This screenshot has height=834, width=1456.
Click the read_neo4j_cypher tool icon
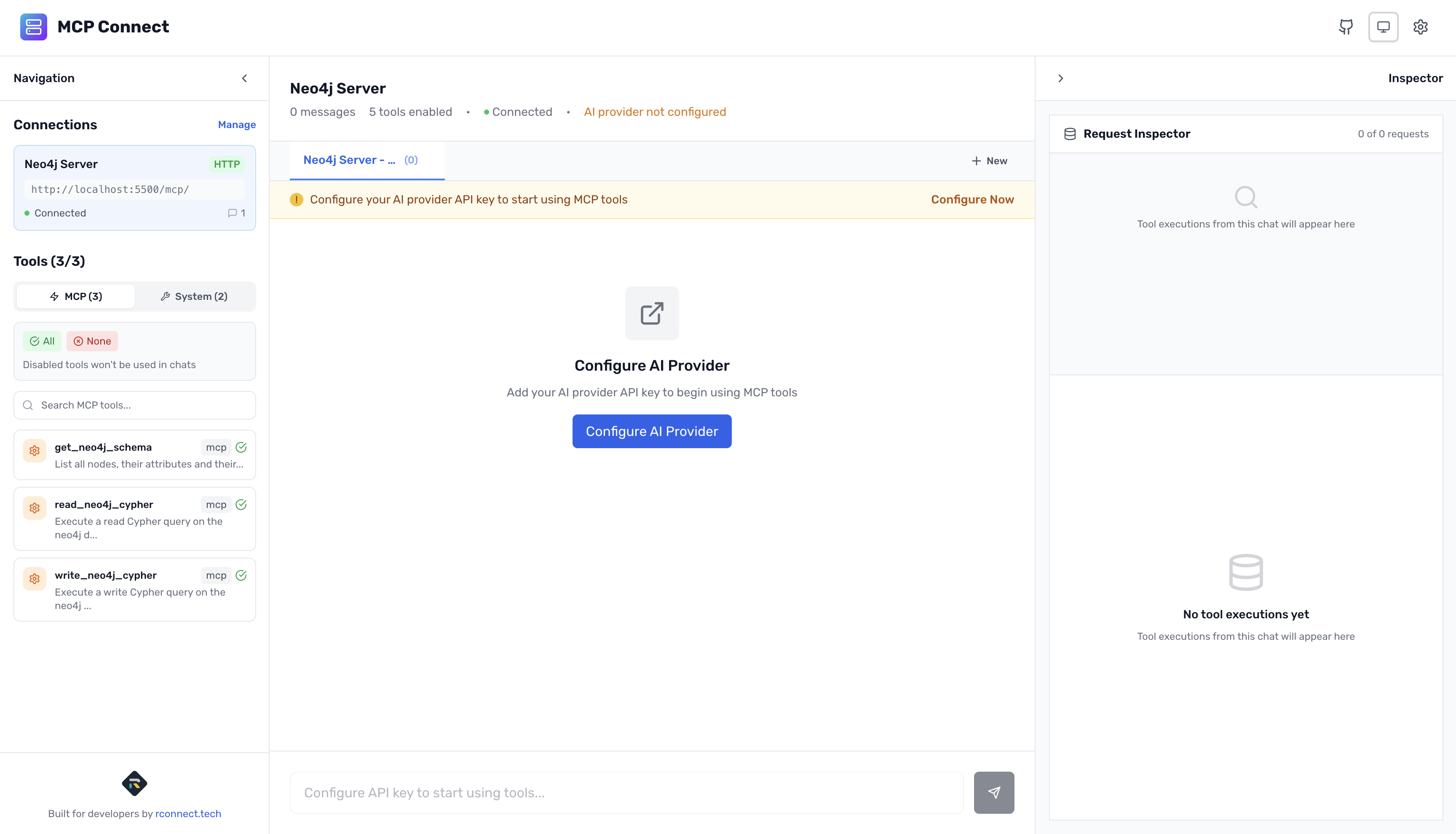[x=34, y=508]
